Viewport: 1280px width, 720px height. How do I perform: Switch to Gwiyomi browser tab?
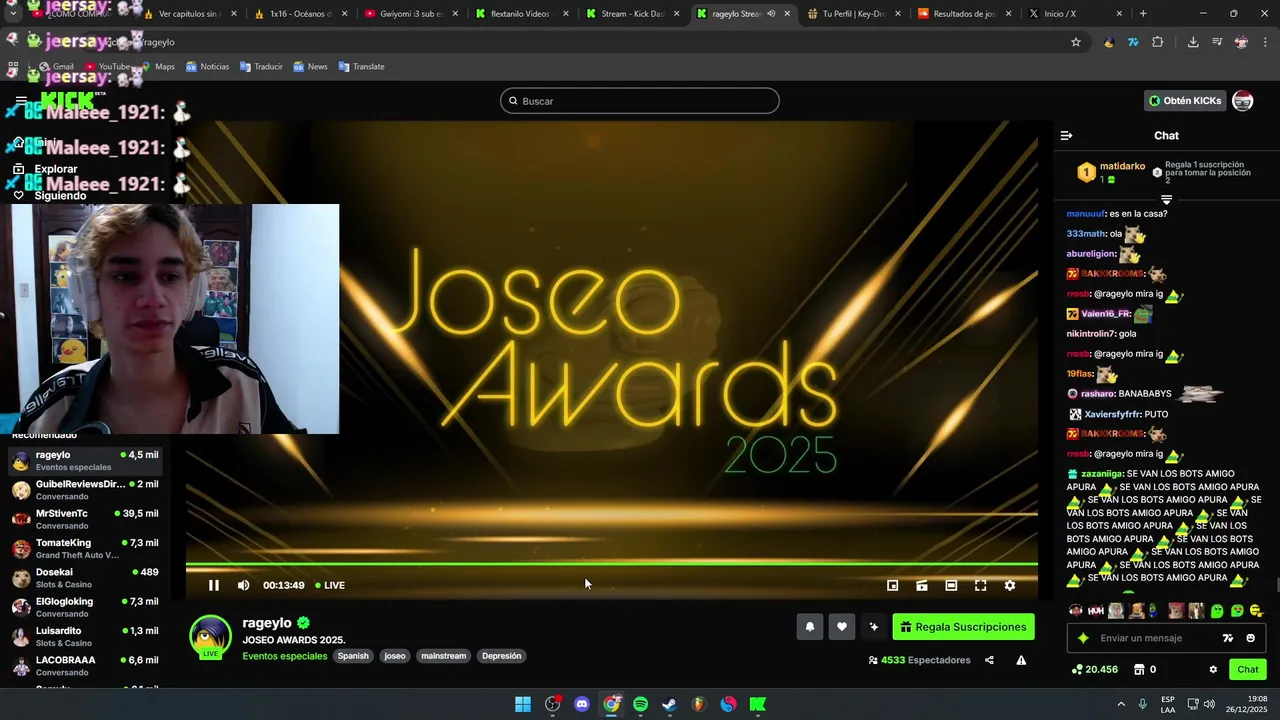click(411, 14)
